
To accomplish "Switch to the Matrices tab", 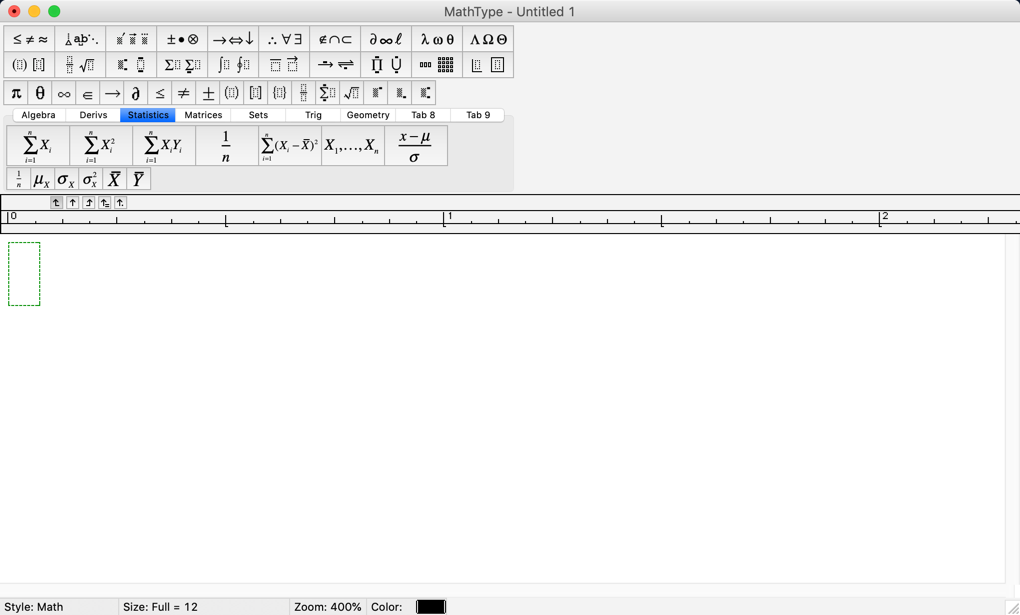I will coord(203,114).
